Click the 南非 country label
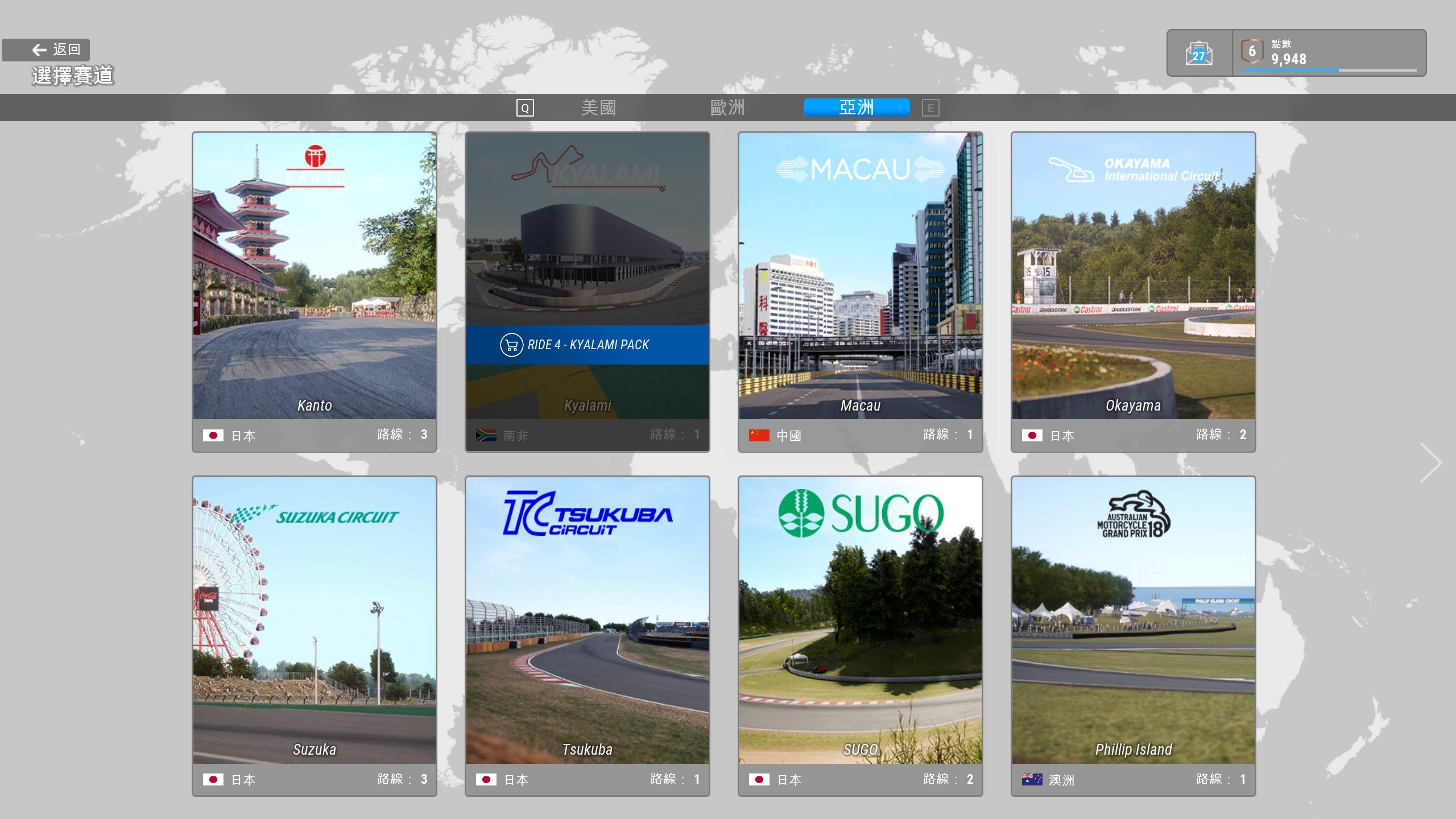The image size is (1456, 819). [516, 436]
